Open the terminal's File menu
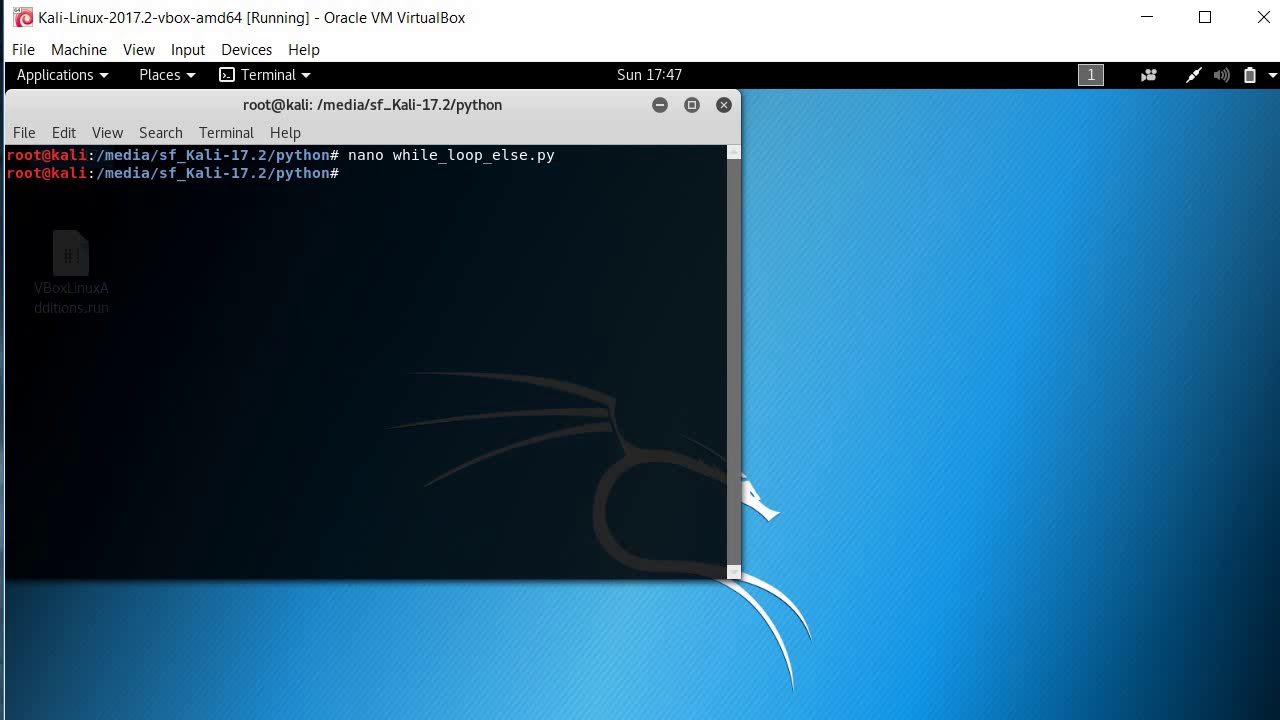This screenshot has width=1280, height=720. [x=24, y=132]
